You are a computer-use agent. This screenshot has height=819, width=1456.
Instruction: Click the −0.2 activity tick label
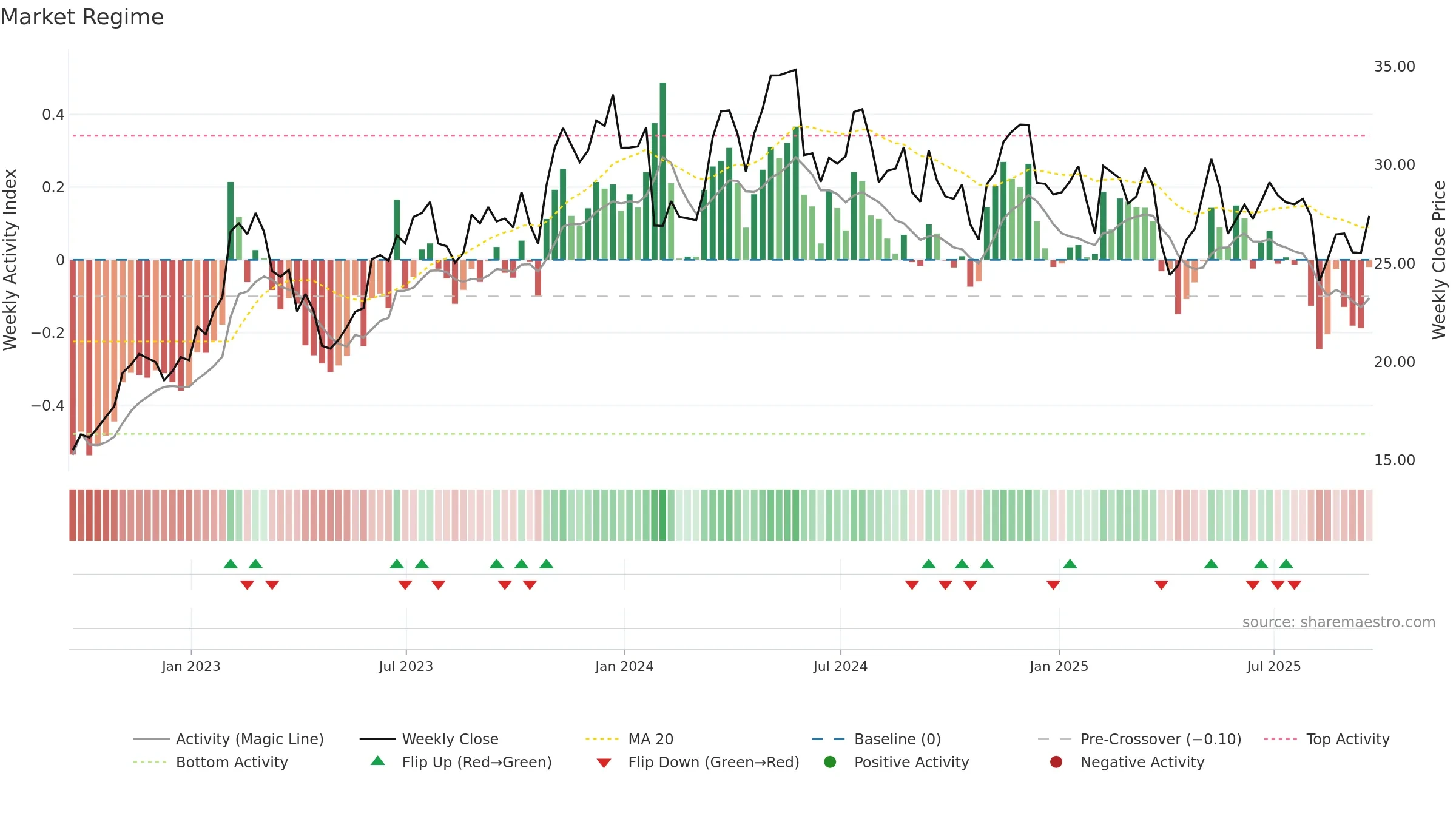tap(47, 332)
